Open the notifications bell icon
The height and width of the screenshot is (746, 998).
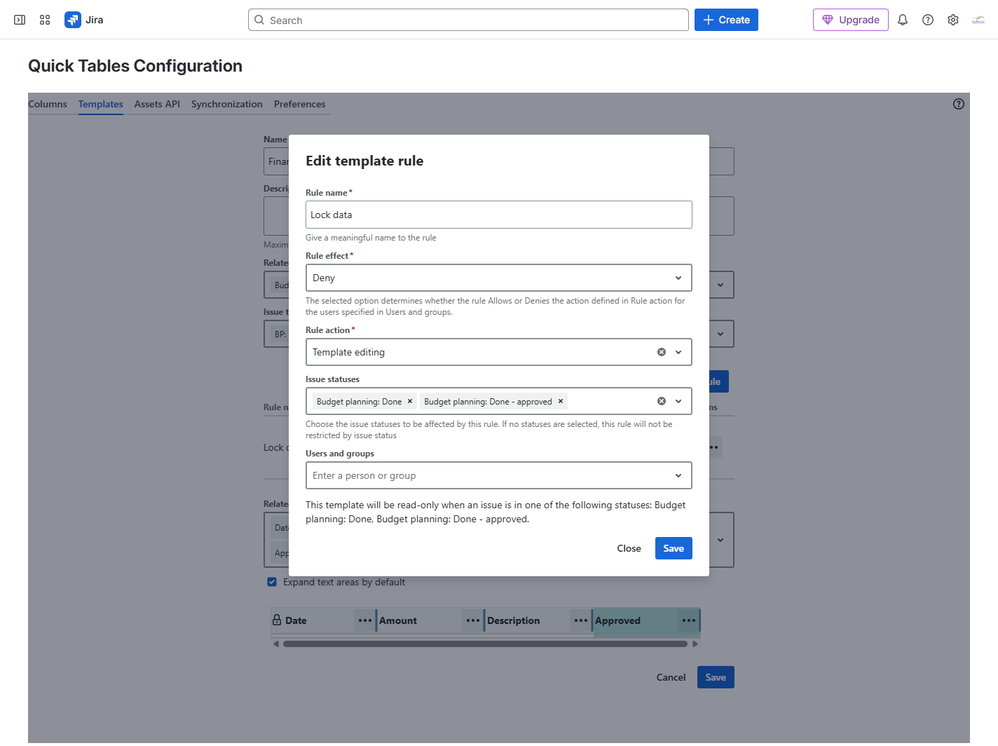click(x=903, y=20)
